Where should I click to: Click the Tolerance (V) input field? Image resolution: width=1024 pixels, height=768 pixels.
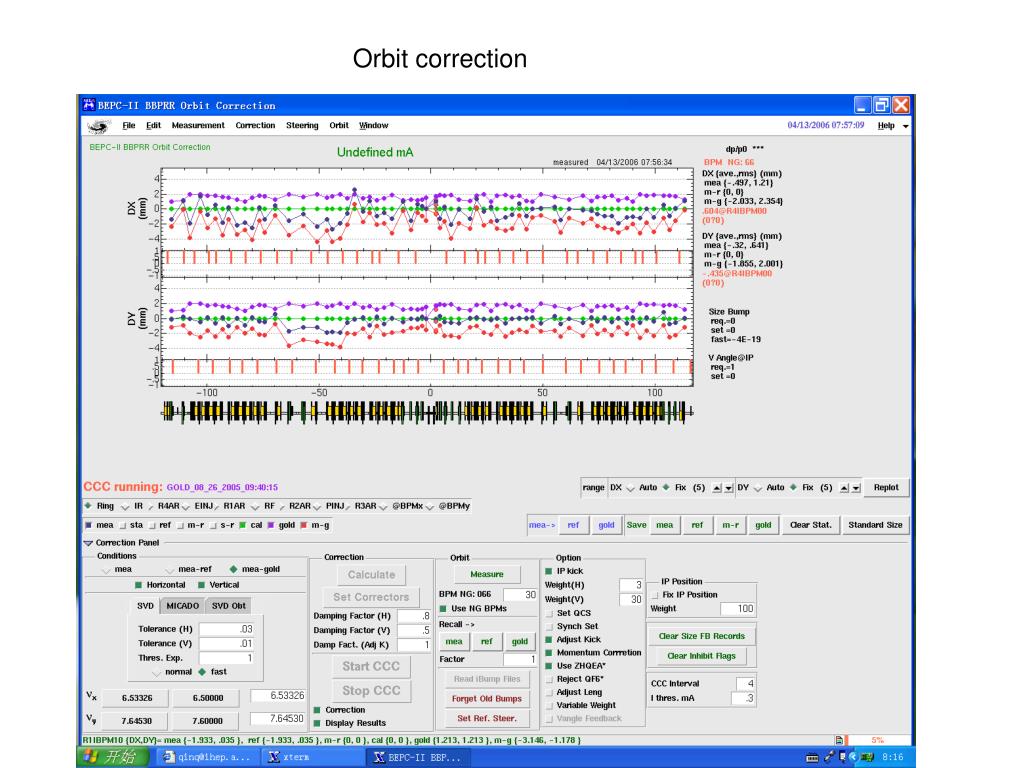click(x=226, y=643)
